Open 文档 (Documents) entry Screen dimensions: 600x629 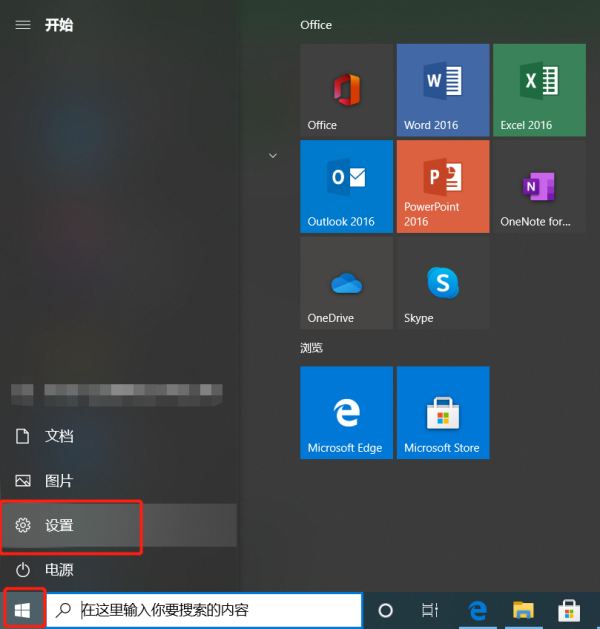(119, 436)
